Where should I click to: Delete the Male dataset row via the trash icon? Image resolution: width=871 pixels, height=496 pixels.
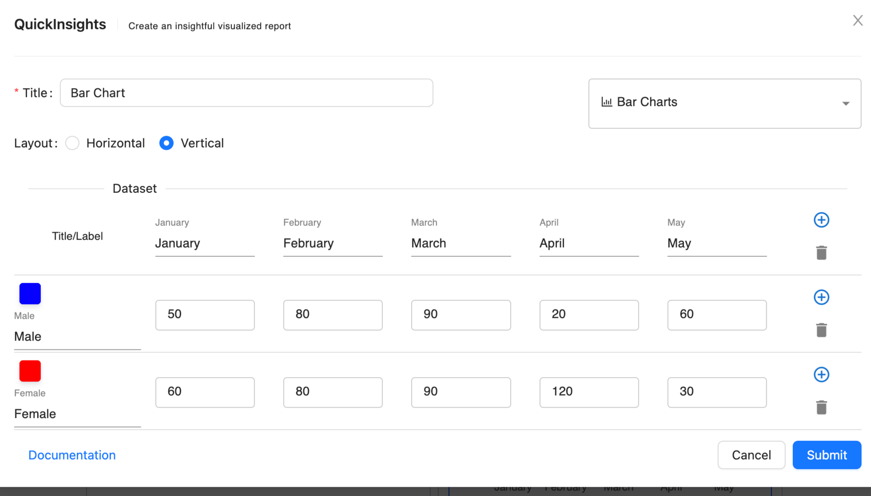click(x=821, y=330)
